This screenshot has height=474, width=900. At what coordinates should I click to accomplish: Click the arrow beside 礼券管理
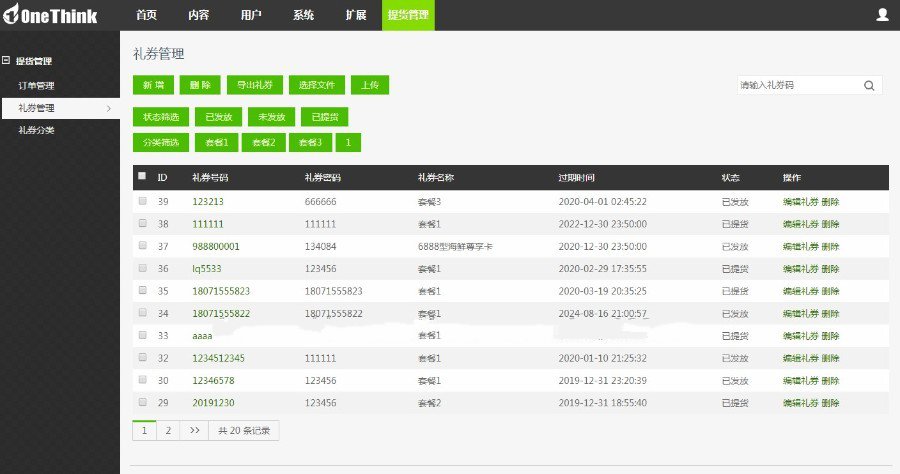(108, 107)
